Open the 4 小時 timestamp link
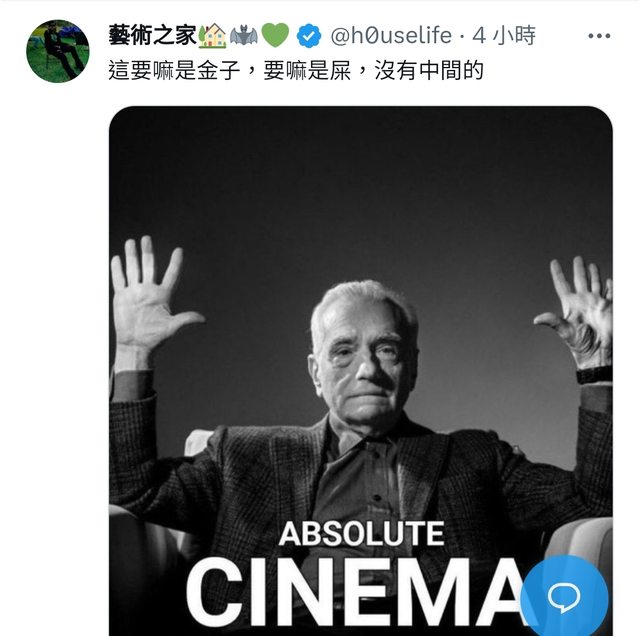The height and width of the screenshot is (636, 640). [x=504, y=36]
